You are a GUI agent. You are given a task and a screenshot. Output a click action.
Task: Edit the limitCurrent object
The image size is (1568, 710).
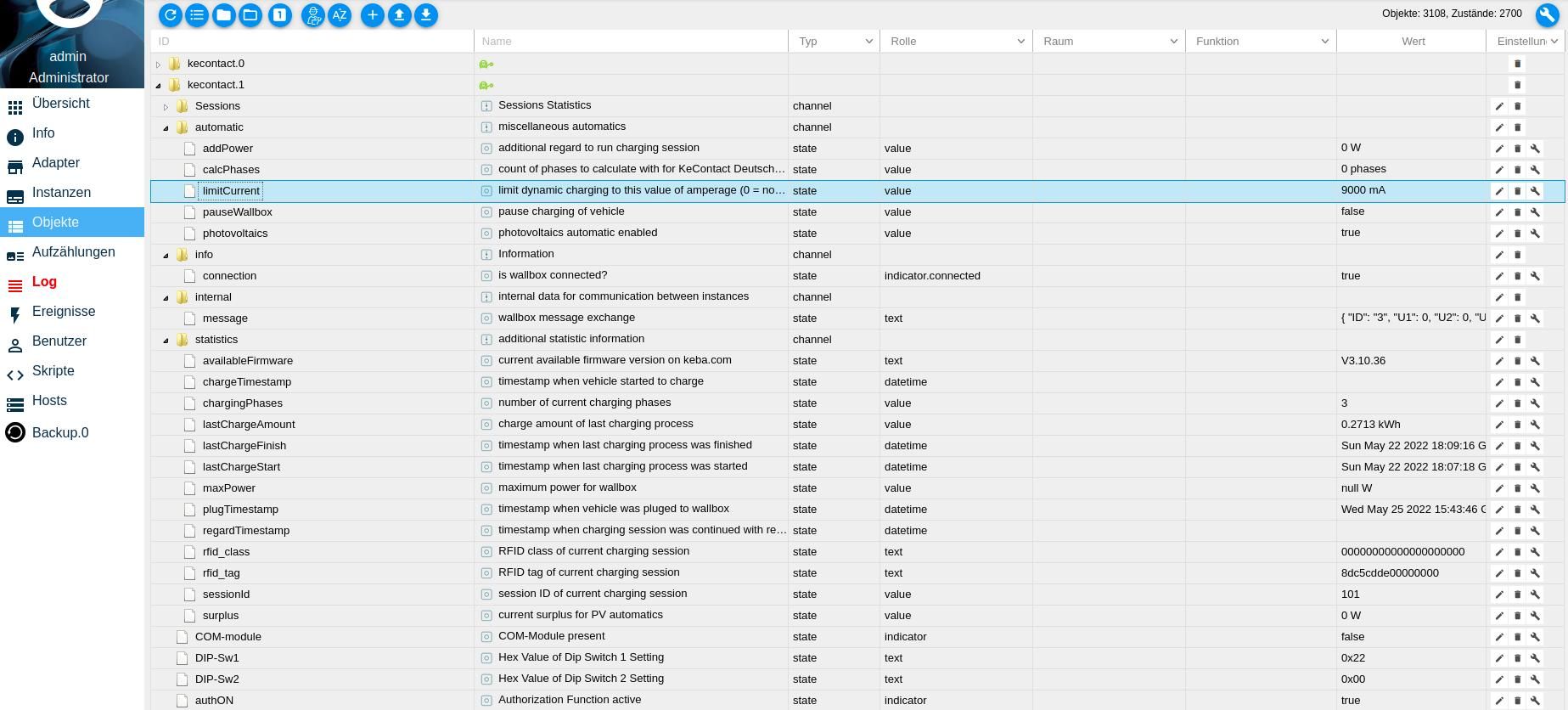[1499, 191]
